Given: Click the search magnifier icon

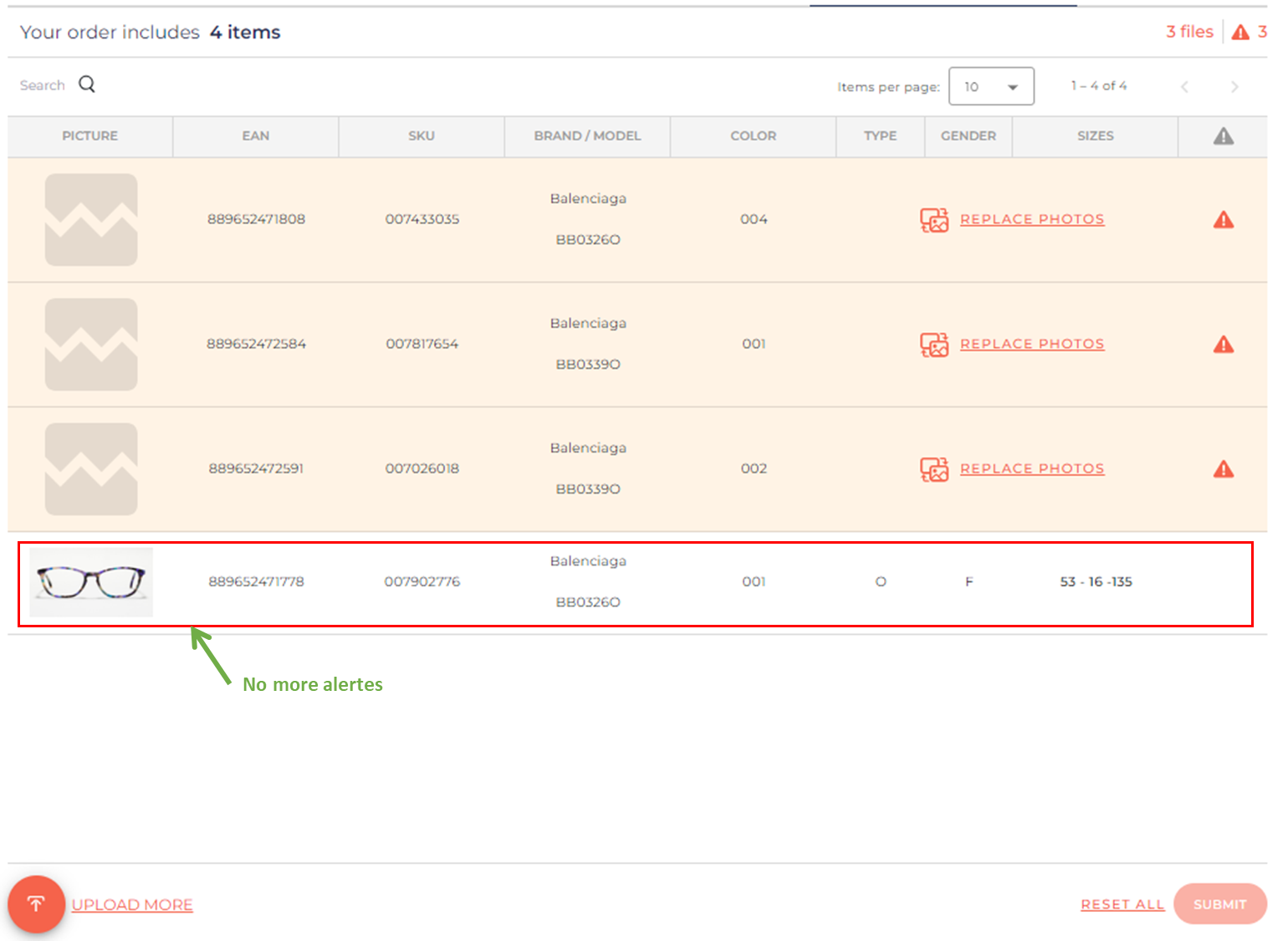Looking at the screenshot, I should (x=87, y=84).
